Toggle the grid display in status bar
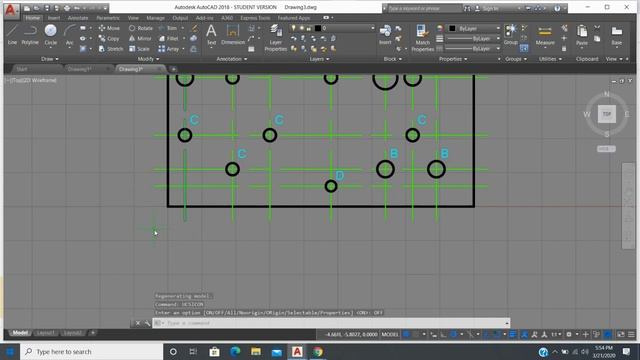 tap(407, 334)
